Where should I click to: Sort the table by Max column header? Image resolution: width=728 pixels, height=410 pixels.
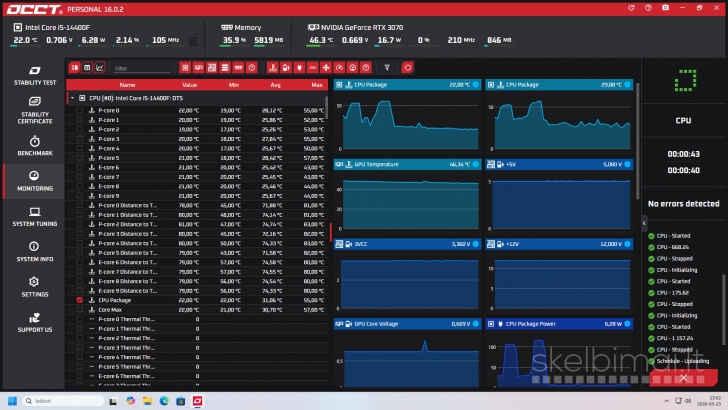316,85
